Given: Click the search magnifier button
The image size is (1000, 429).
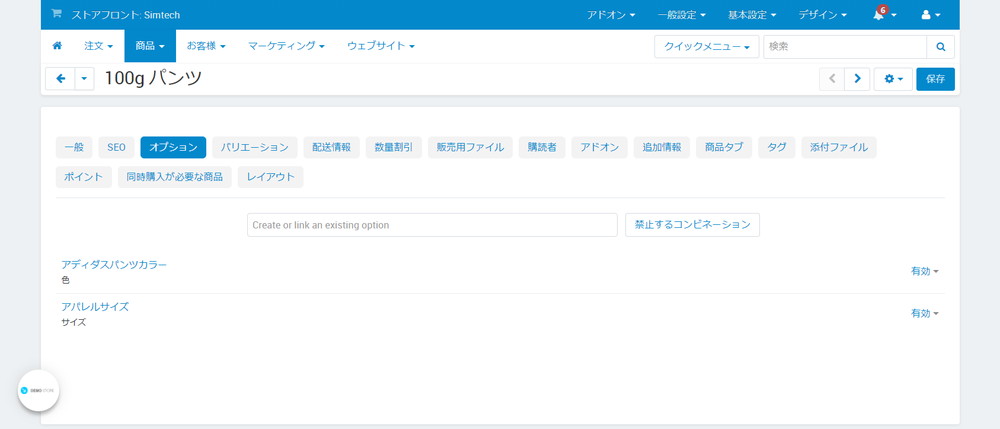Looking at the screenshot, I should [940, 47].
